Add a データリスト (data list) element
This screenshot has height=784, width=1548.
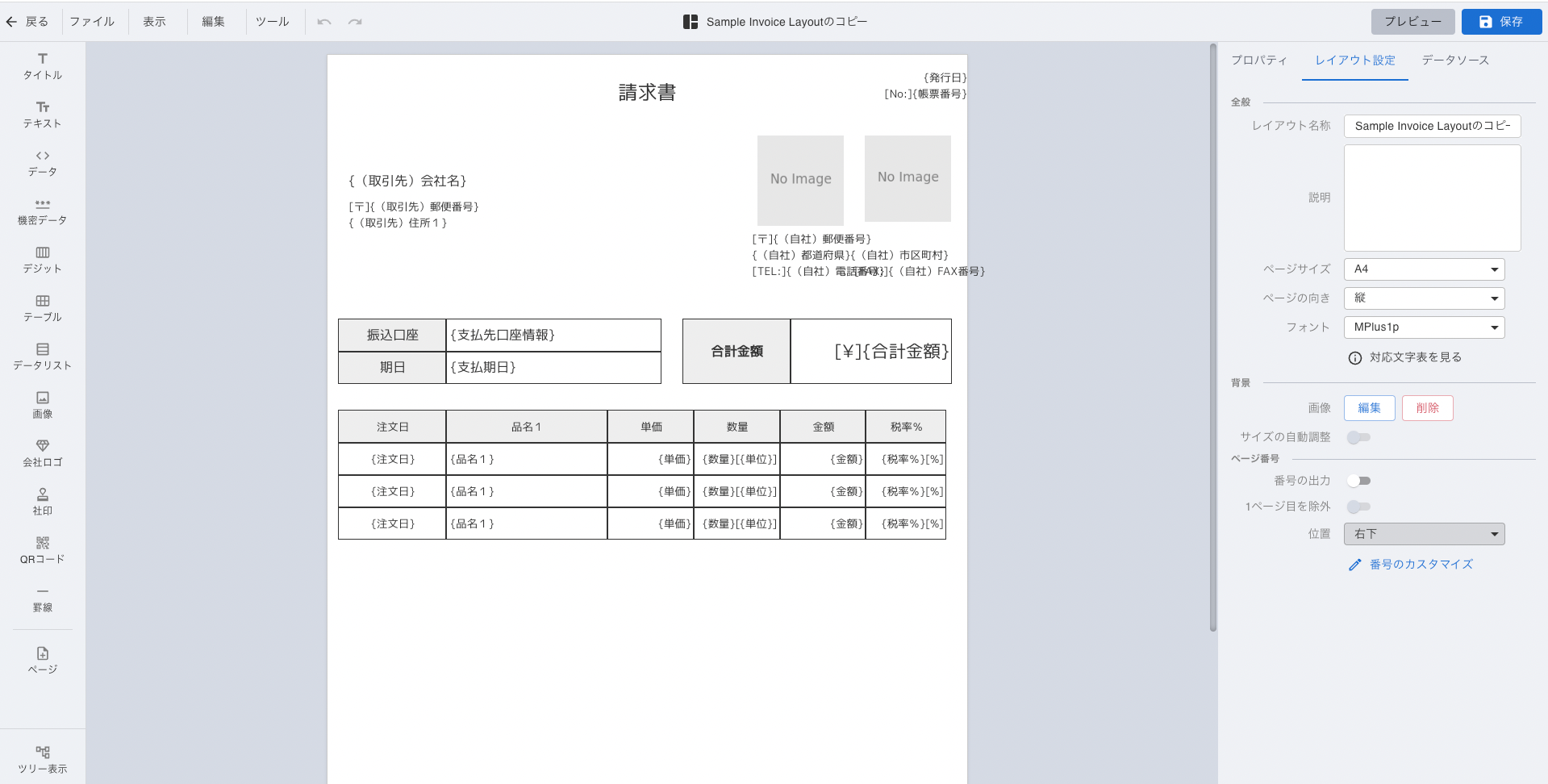(x=43, y=357)
